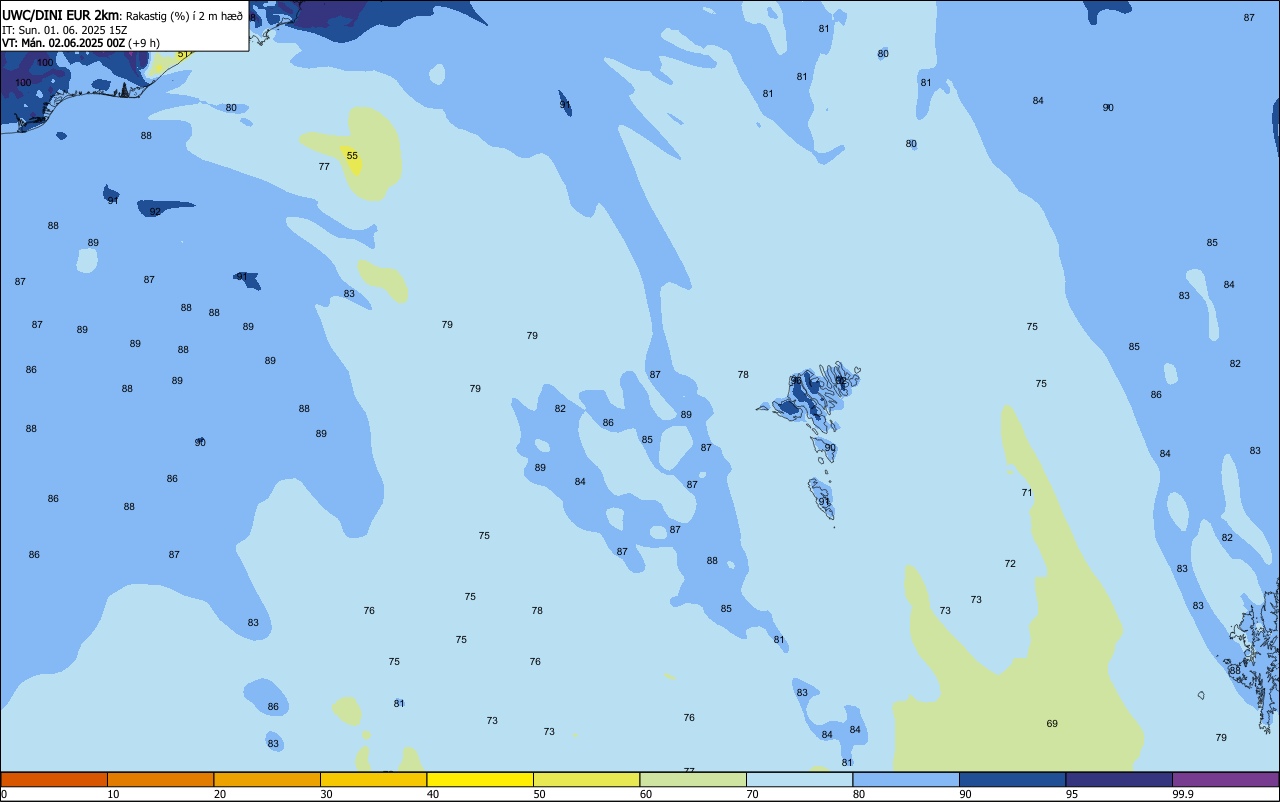Click the legend tick label 10
This screenshot has height=802, width=1280.
(113, 794)
